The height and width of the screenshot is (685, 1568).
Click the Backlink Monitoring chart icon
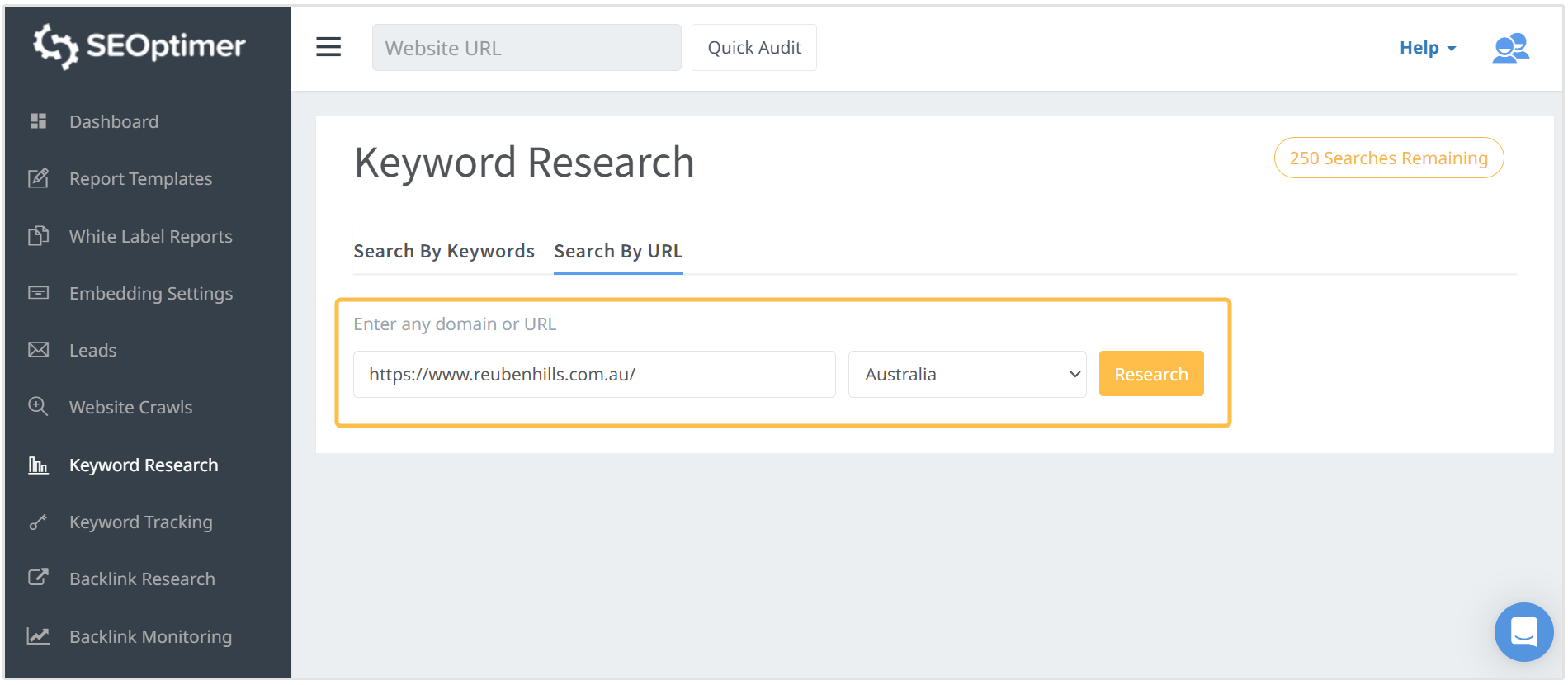pyautogui.click(x=38, y=635)
